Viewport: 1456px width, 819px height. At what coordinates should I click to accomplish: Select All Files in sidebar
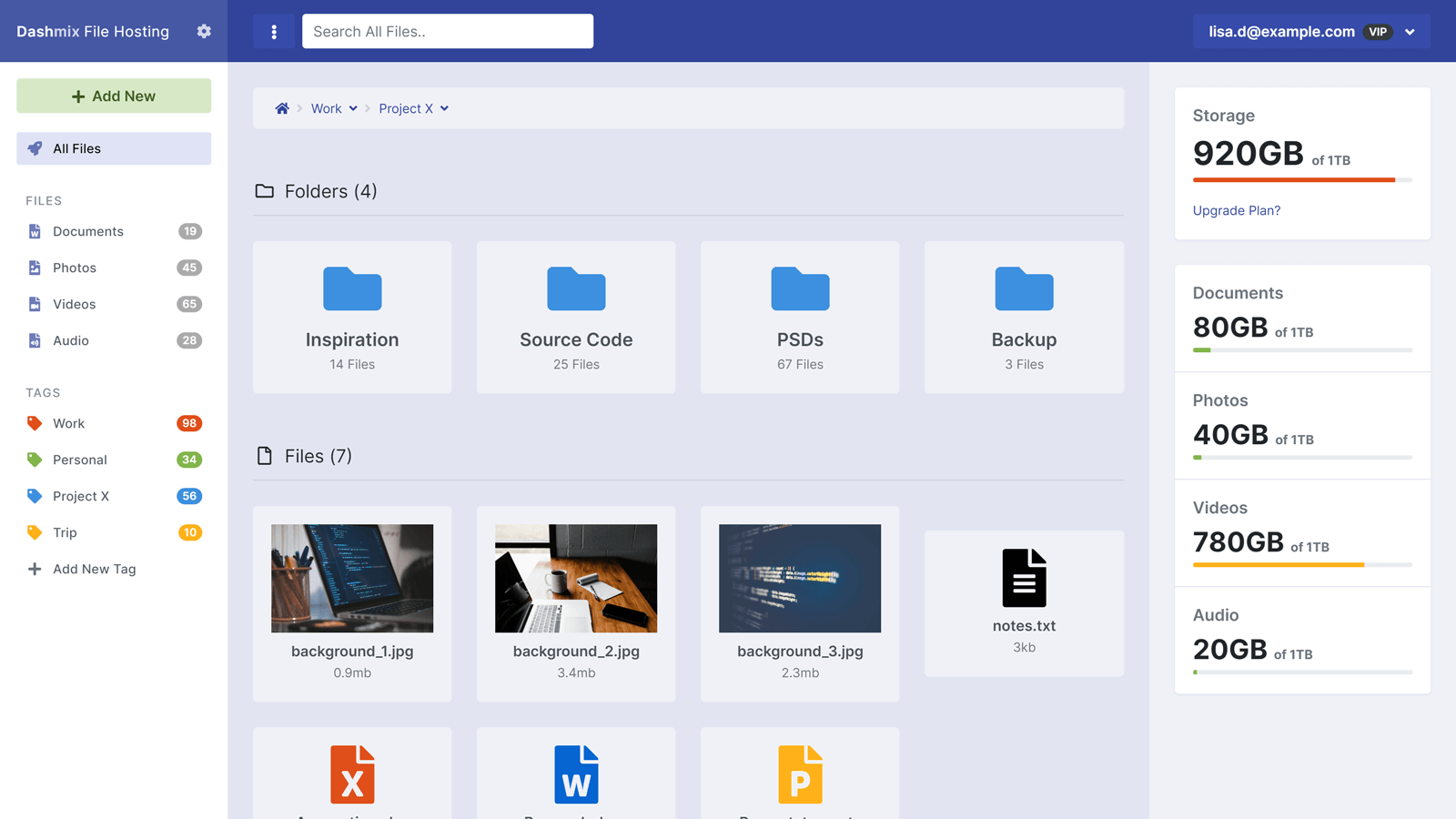pos(114,148)
